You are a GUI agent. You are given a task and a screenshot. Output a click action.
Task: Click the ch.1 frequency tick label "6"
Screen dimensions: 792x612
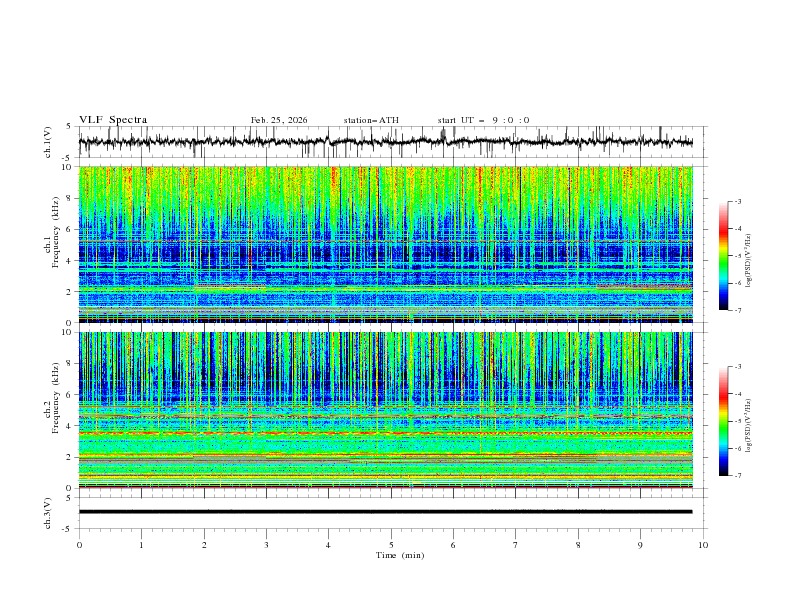tap(71, 229)
